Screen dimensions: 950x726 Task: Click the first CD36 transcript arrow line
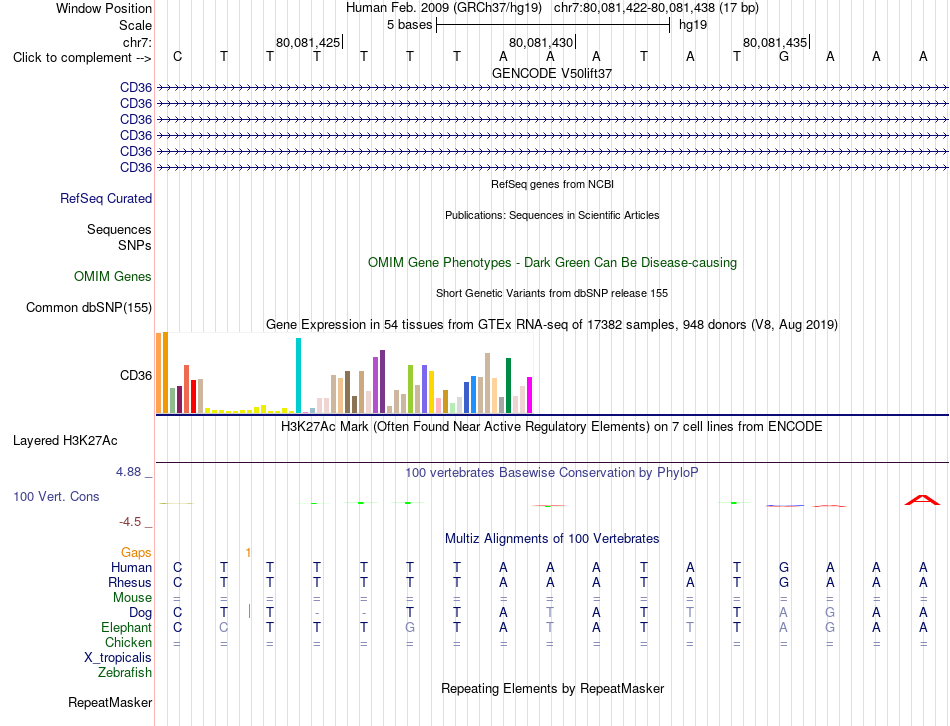(x=552, y=88)
